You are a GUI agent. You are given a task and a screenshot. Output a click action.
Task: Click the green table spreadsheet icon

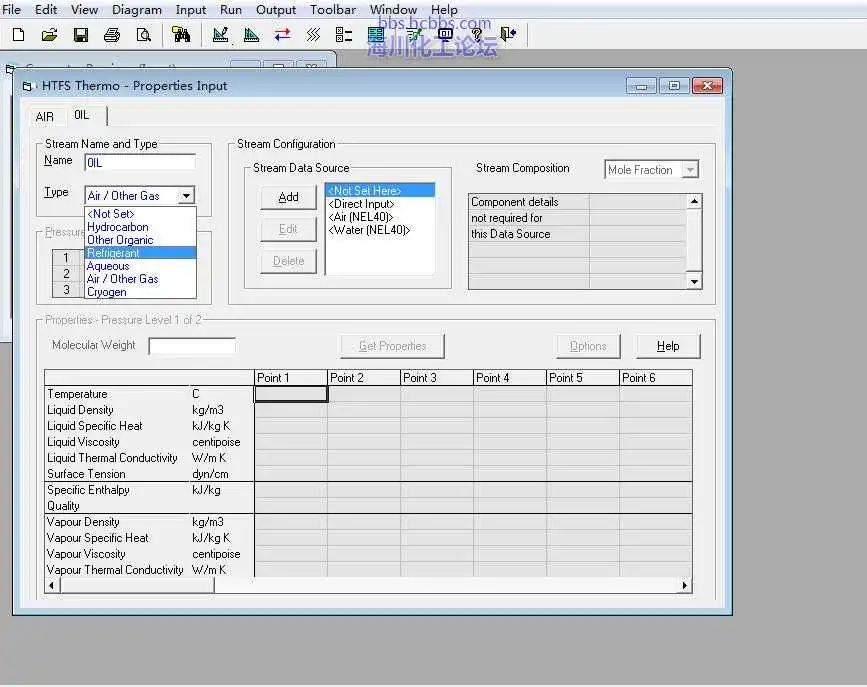(x=376, y=35)
